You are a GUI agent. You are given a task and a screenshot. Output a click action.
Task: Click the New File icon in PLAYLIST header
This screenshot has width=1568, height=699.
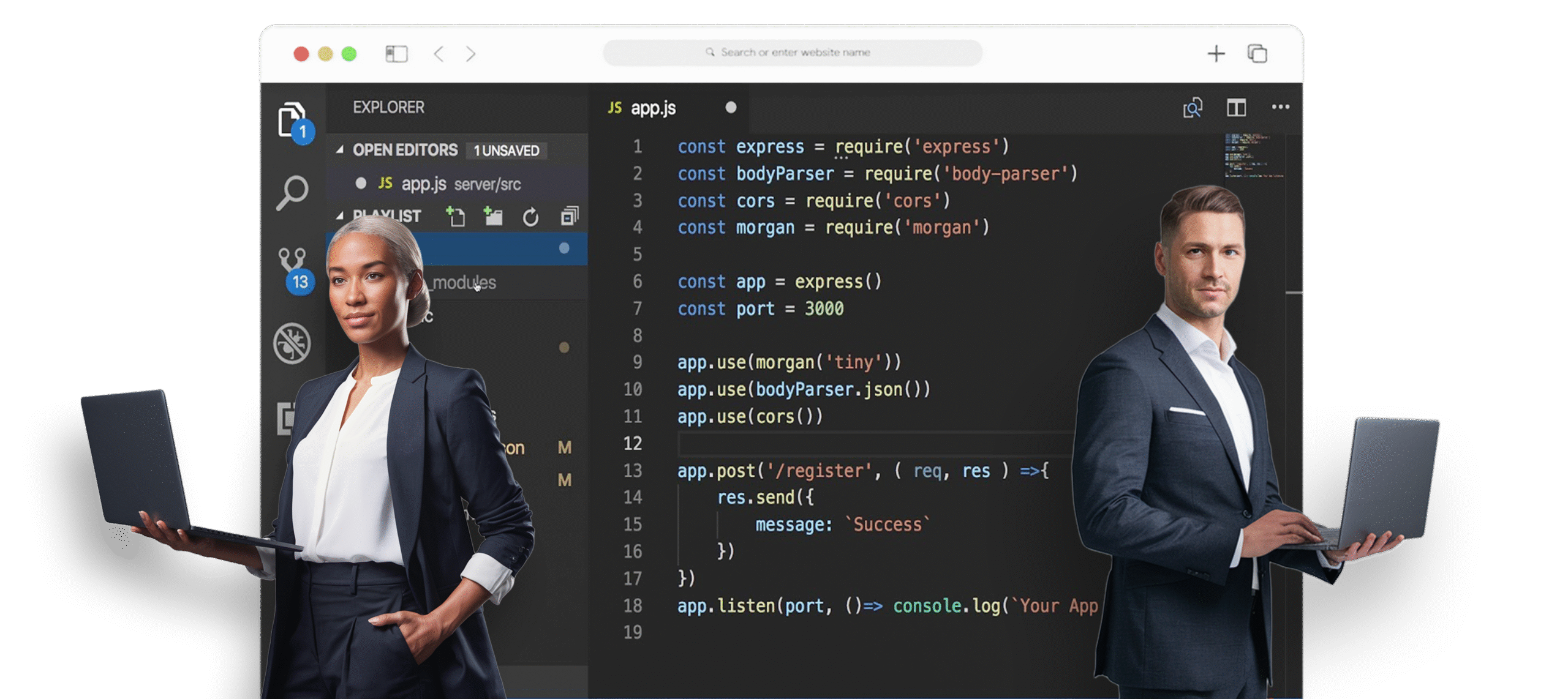456,216
